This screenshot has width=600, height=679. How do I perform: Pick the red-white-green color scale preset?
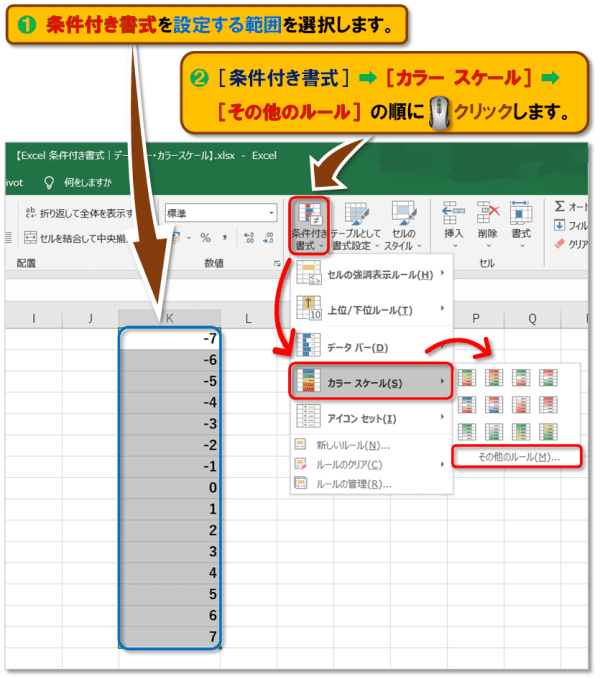[548, 378]
